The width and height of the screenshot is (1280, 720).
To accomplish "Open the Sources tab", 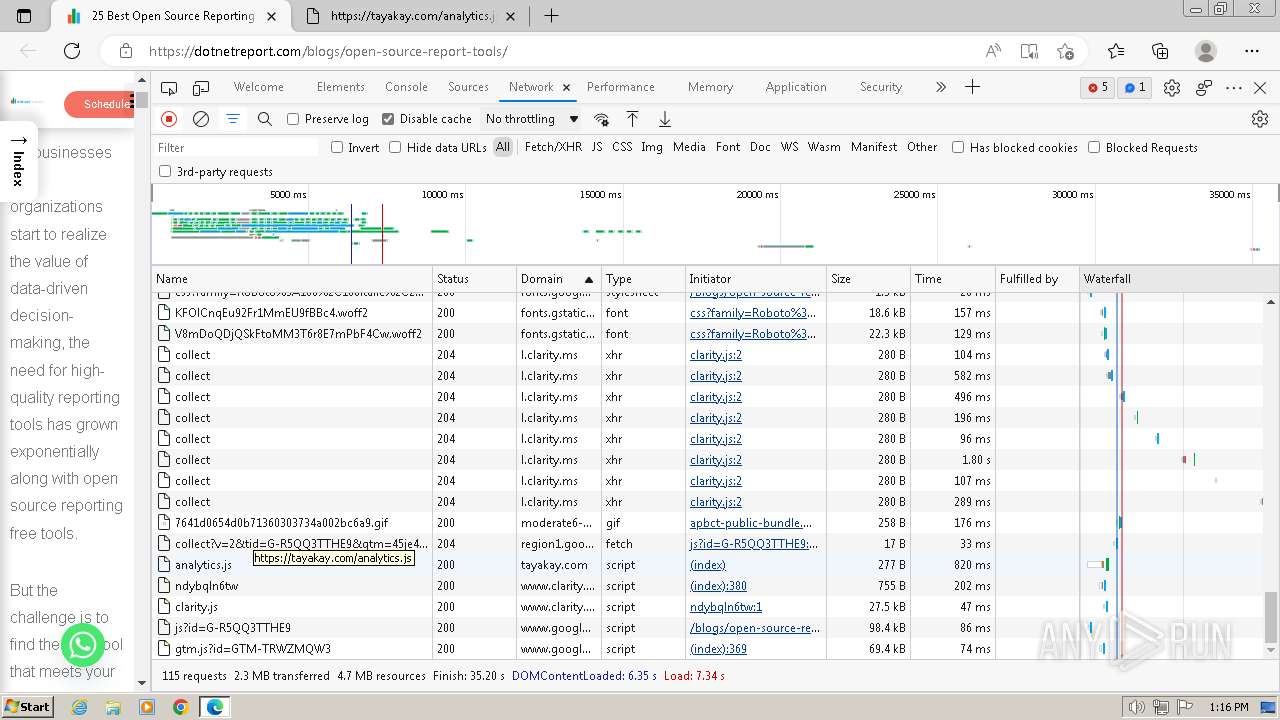I will (468, 87).
